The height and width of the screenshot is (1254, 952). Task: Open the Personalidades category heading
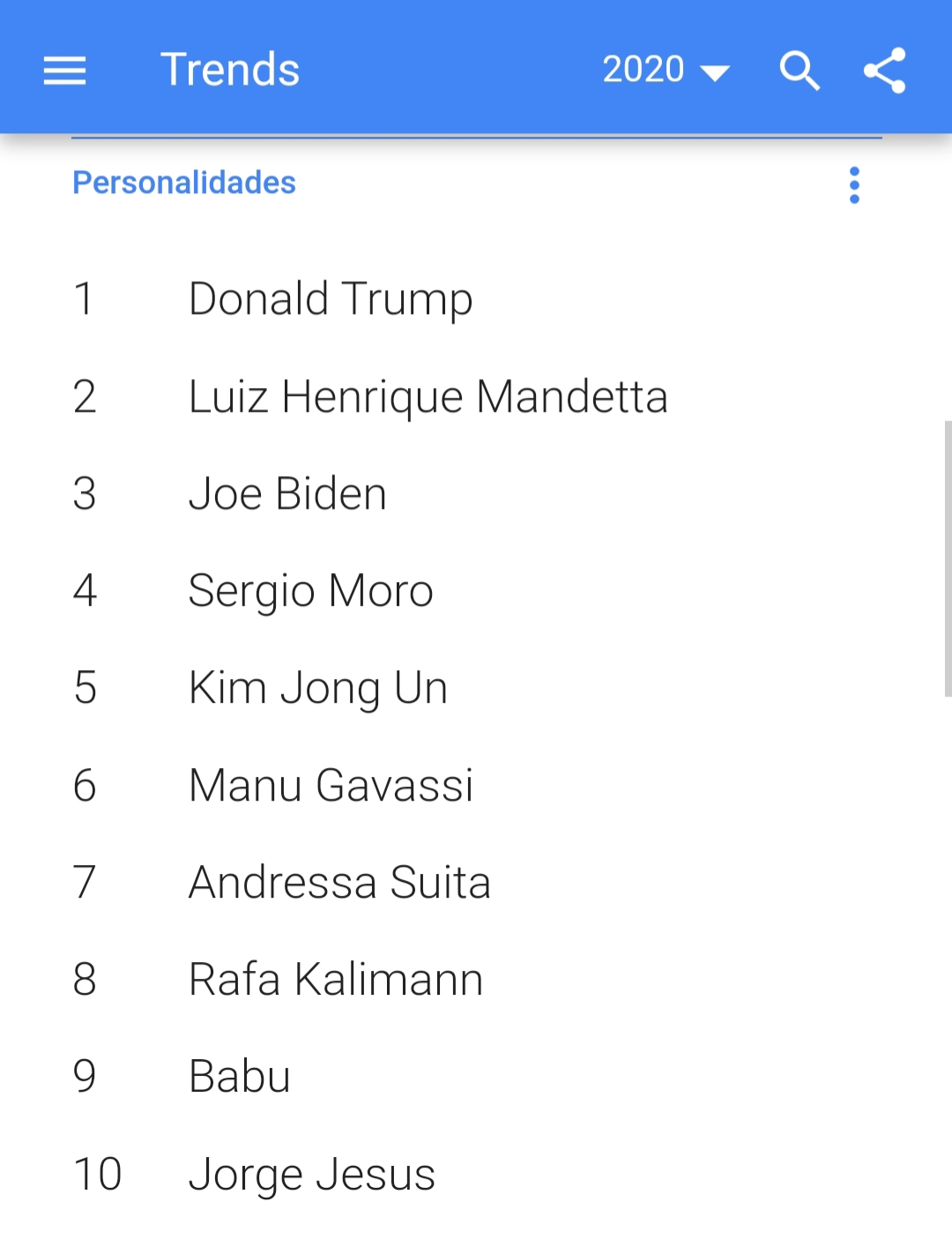pyautogui.click(x=184, y=183)
